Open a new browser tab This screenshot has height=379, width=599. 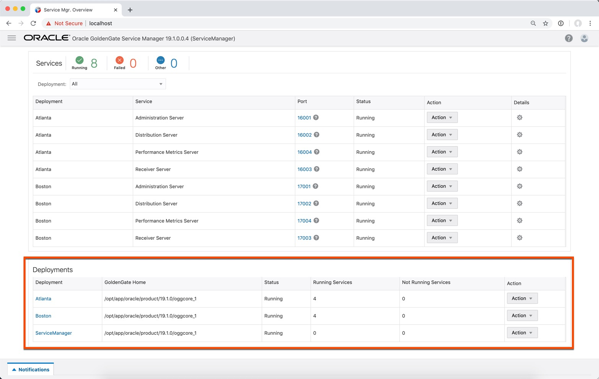[x=130, y=10]
